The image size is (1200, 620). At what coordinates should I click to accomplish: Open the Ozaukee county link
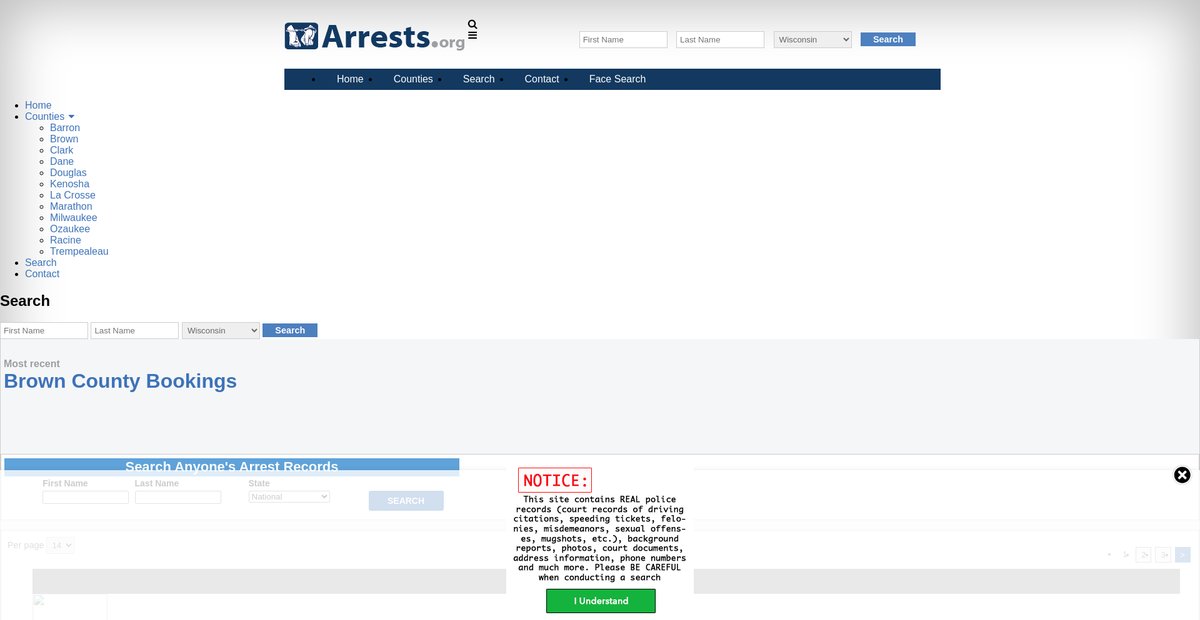point(70,229)
